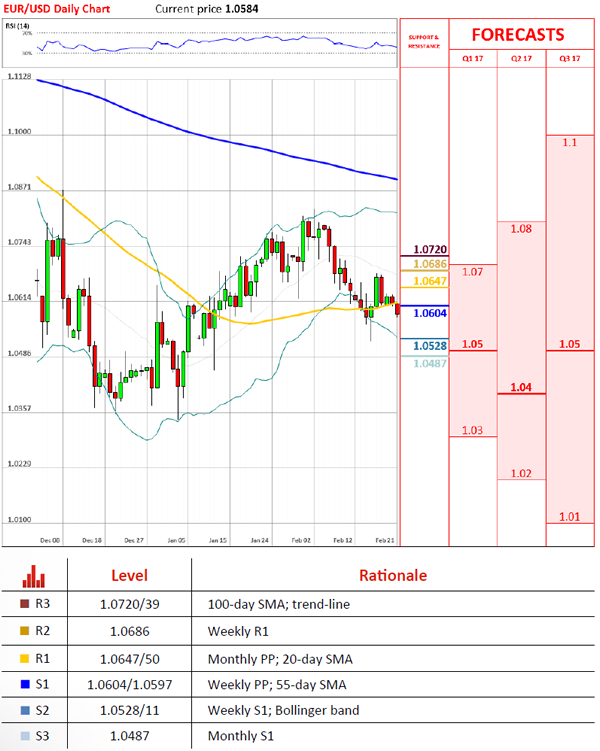
Task: Click the R2 gold color swatch
Action: 25,631
